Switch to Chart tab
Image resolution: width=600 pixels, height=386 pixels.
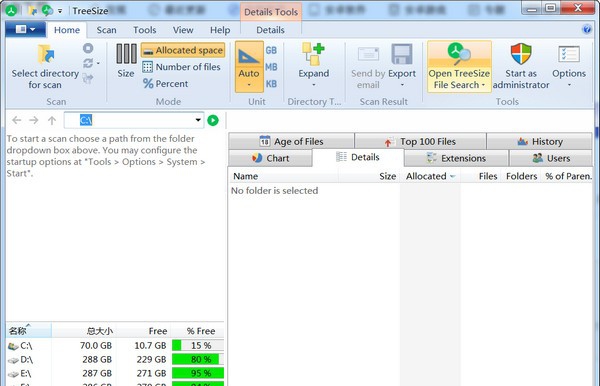point(270,158)
